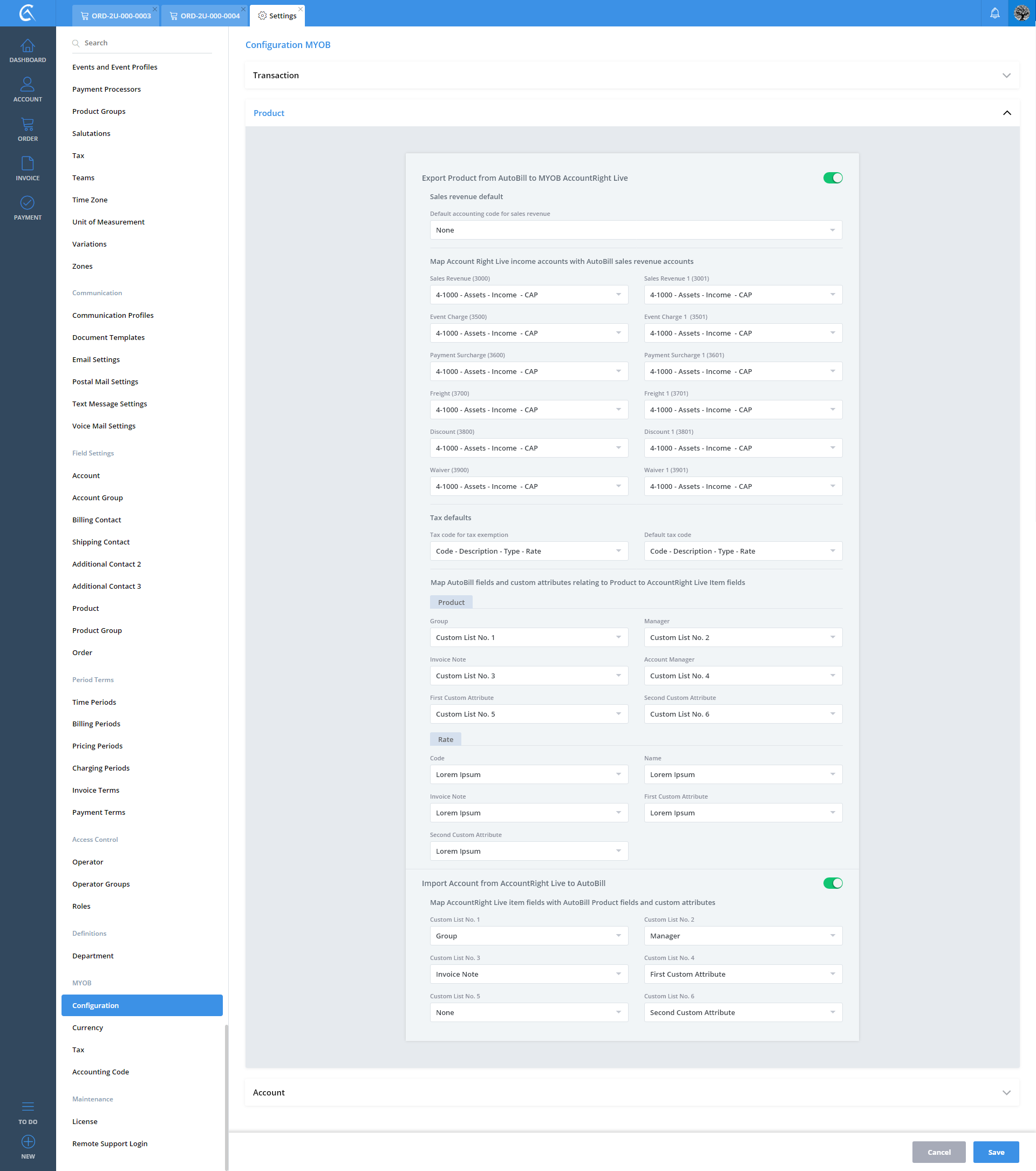The width and height of the screenshot is (1036, 1171).
Task: Click the Save button
Action: 996,1152
